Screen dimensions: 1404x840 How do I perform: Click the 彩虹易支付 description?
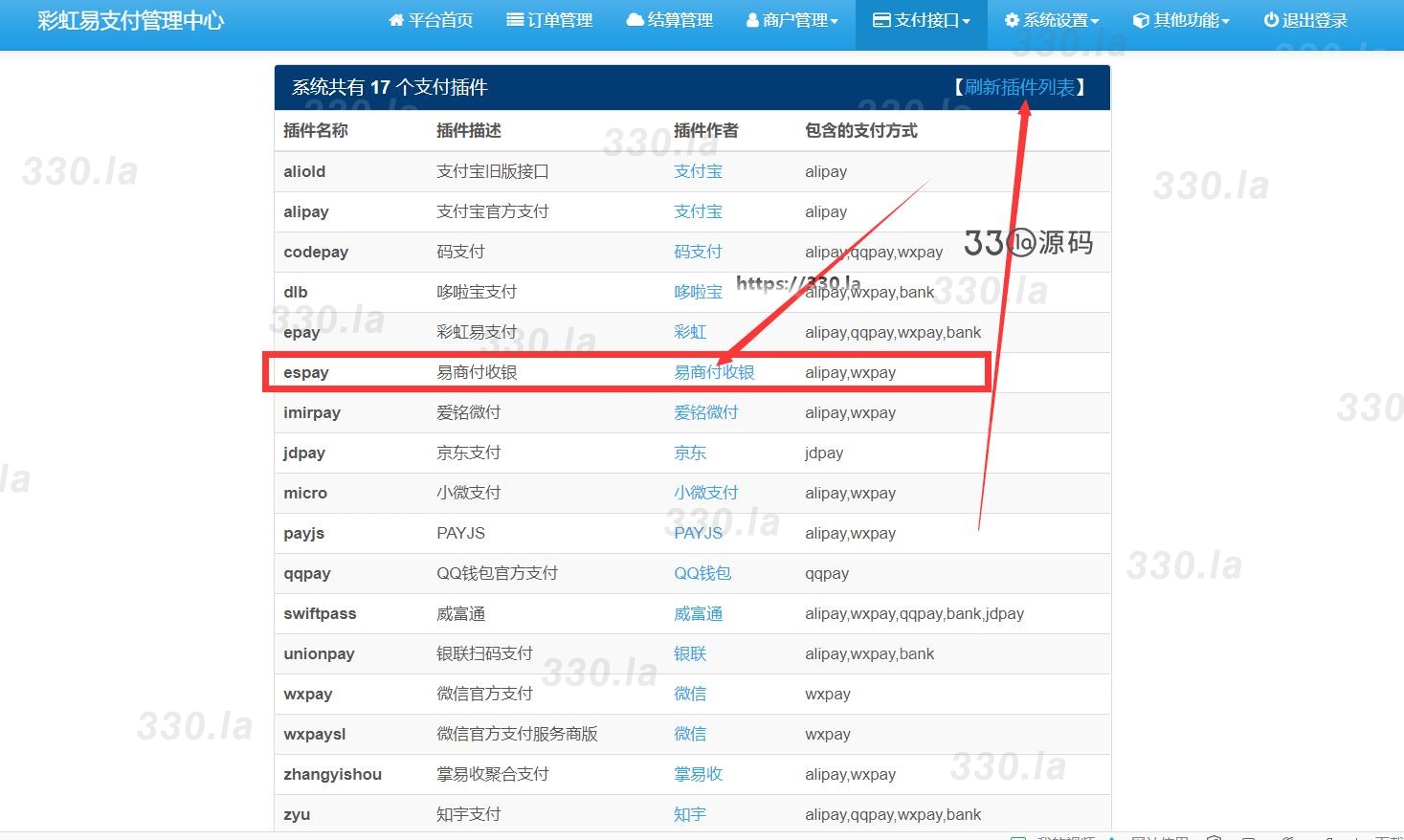coord(477,332)
